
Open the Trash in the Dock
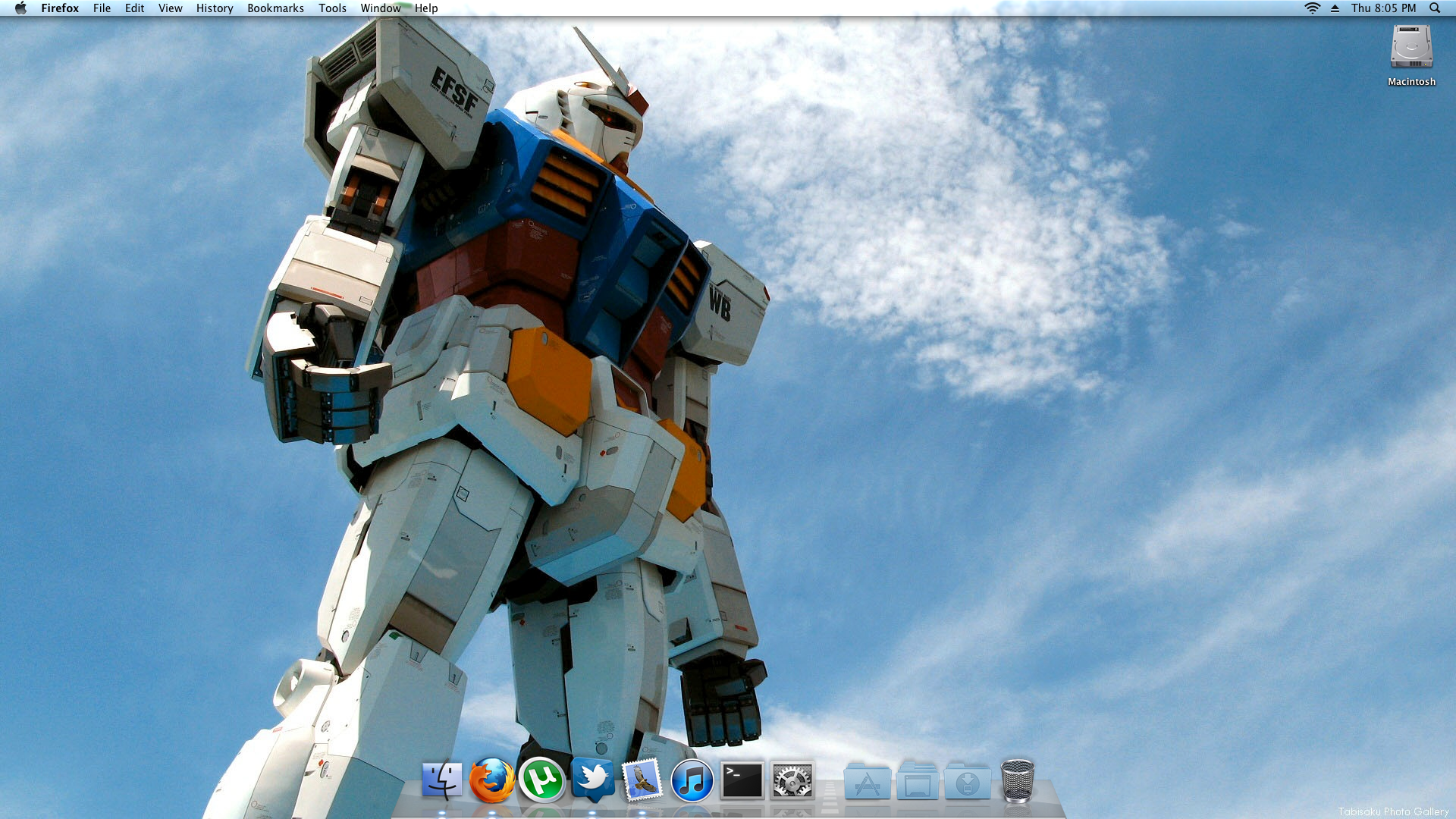[1018, 780]
